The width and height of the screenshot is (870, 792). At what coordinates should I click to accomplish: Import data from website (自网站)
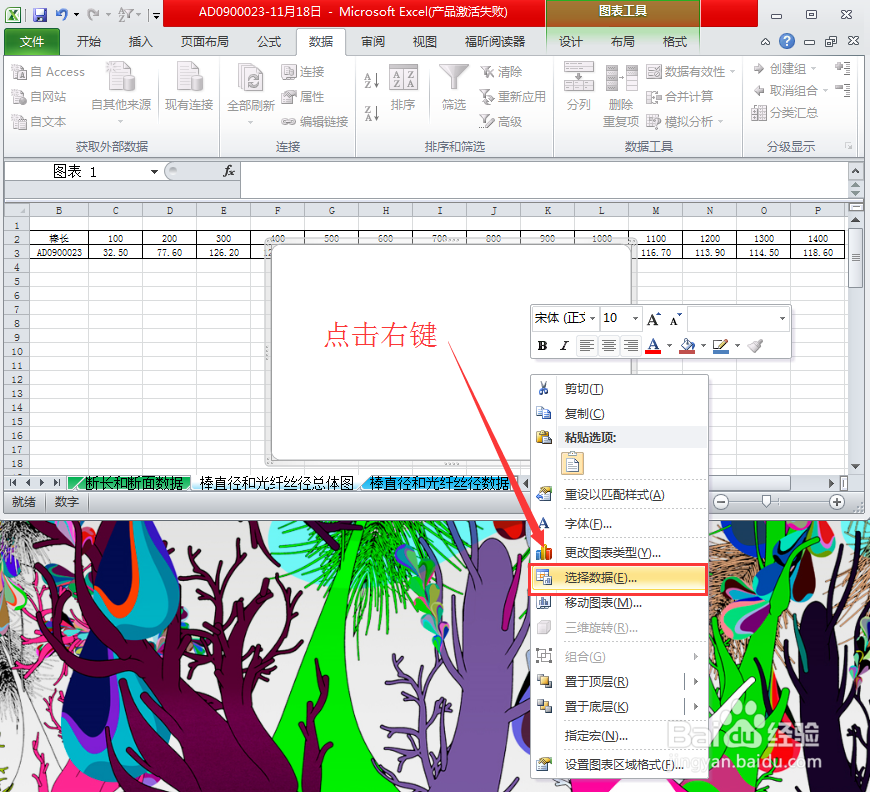[x=38, y=97]
